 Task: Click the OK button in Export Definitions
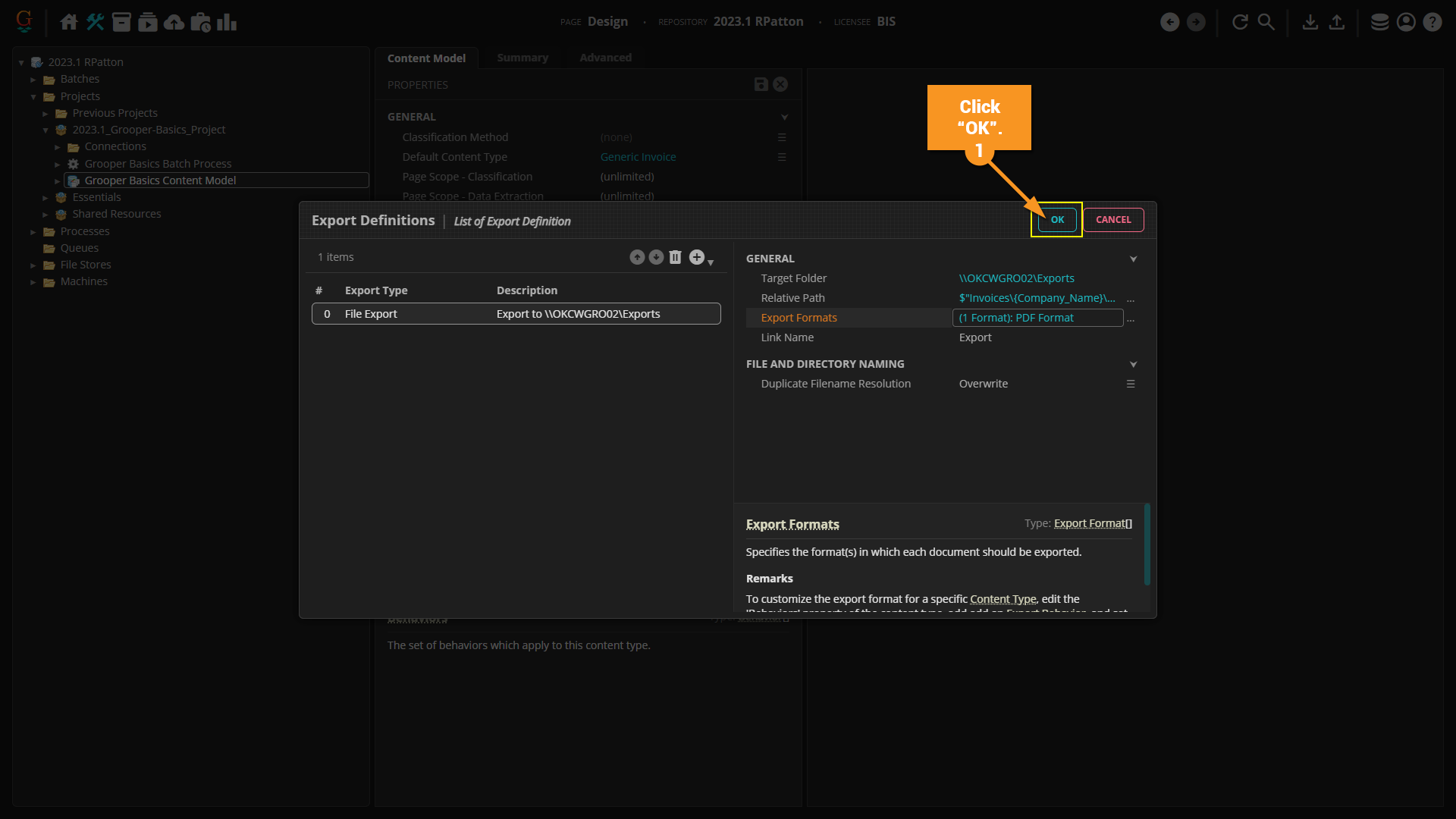[1057, 220]
